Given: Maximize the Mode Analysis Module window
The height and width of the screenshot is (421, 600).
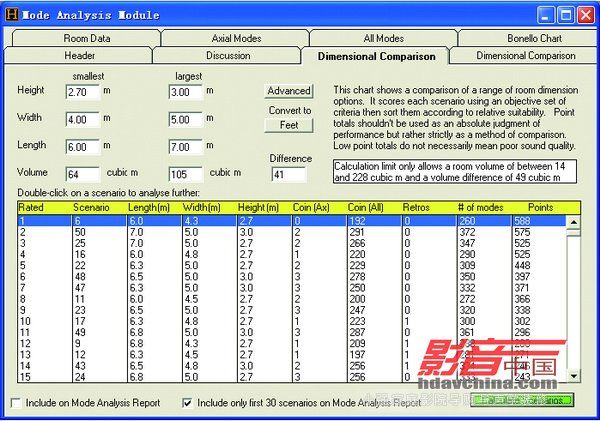Looking at the screenshot, I should [564, 14].
